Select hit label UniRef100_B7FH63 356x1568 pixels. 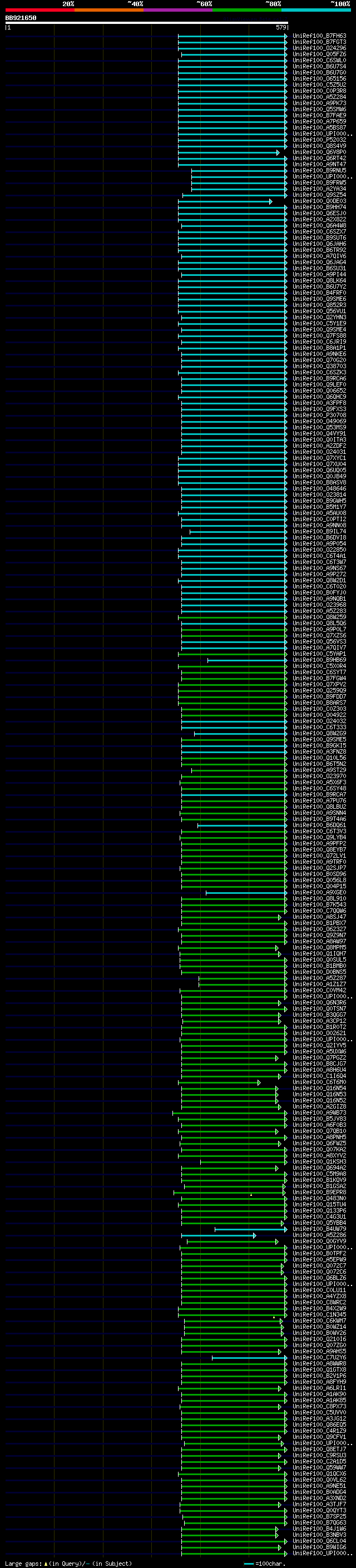pos(319,36)
